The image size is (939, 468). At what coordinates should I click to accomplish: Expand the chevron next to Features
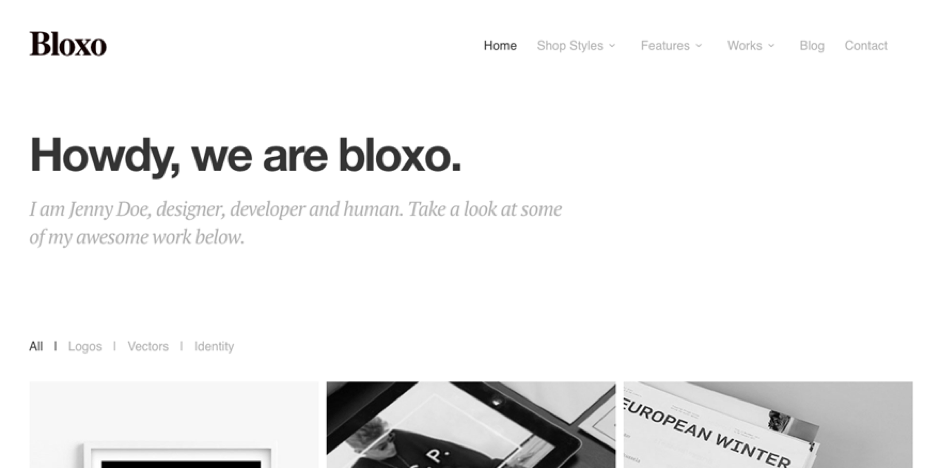click(699, 46)
